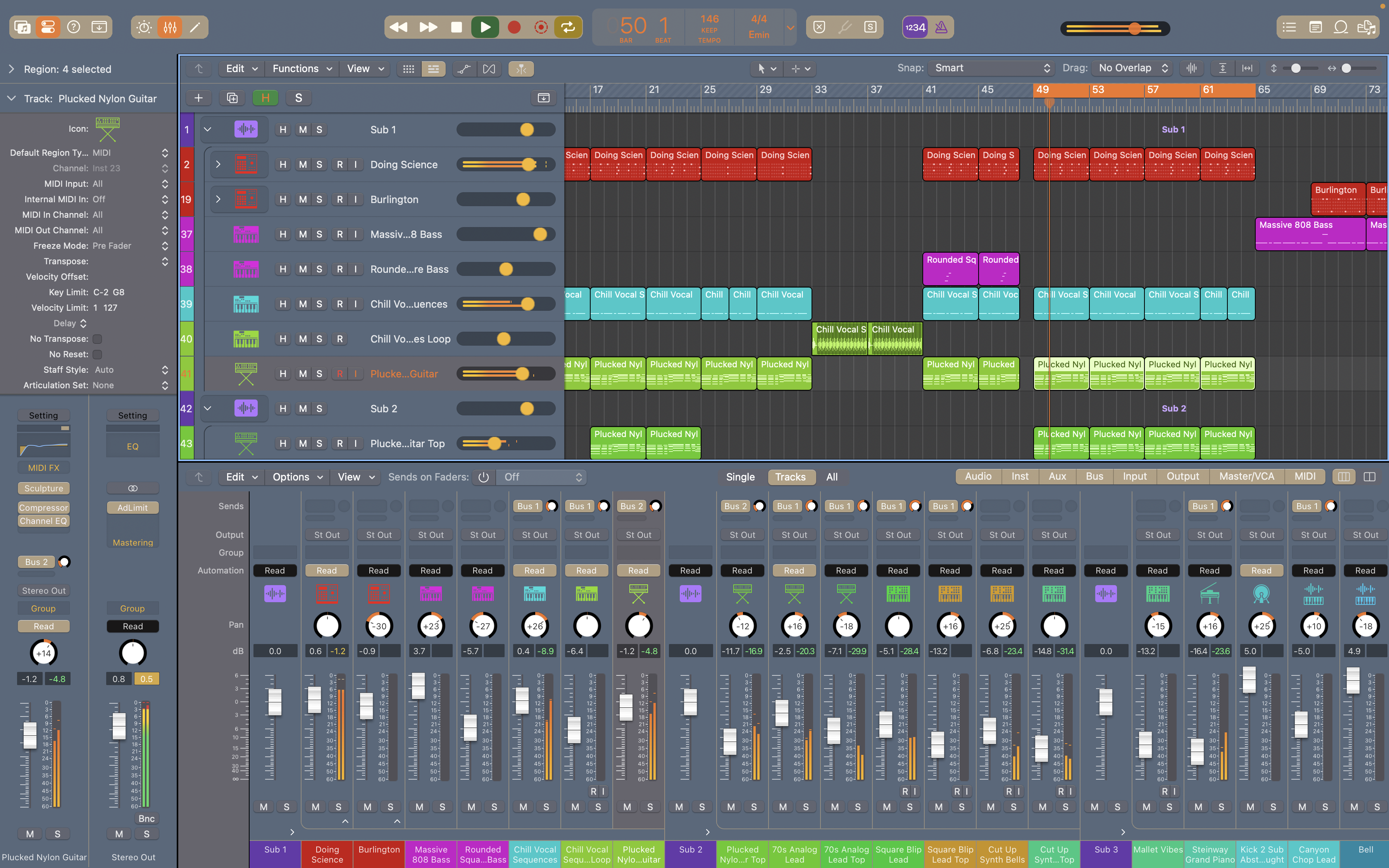Select grid view icon in tracks toolbar
This screenshot has height=868, width=1389.
coord(408,69)
